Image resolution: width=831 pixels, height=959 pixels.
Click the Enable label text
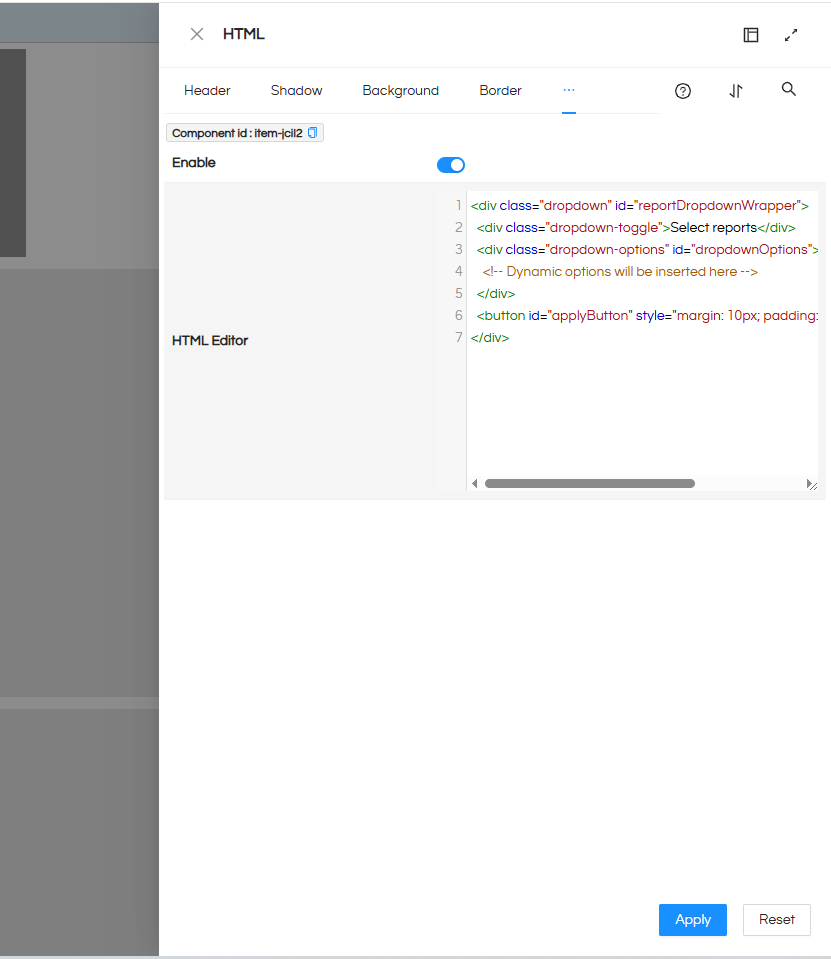click(x=194, y=163)
